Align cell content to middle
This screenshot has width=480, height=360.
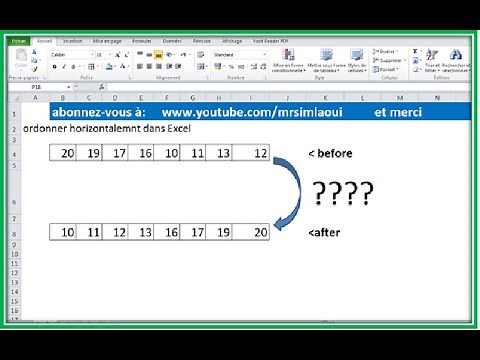tap(149, 54)
